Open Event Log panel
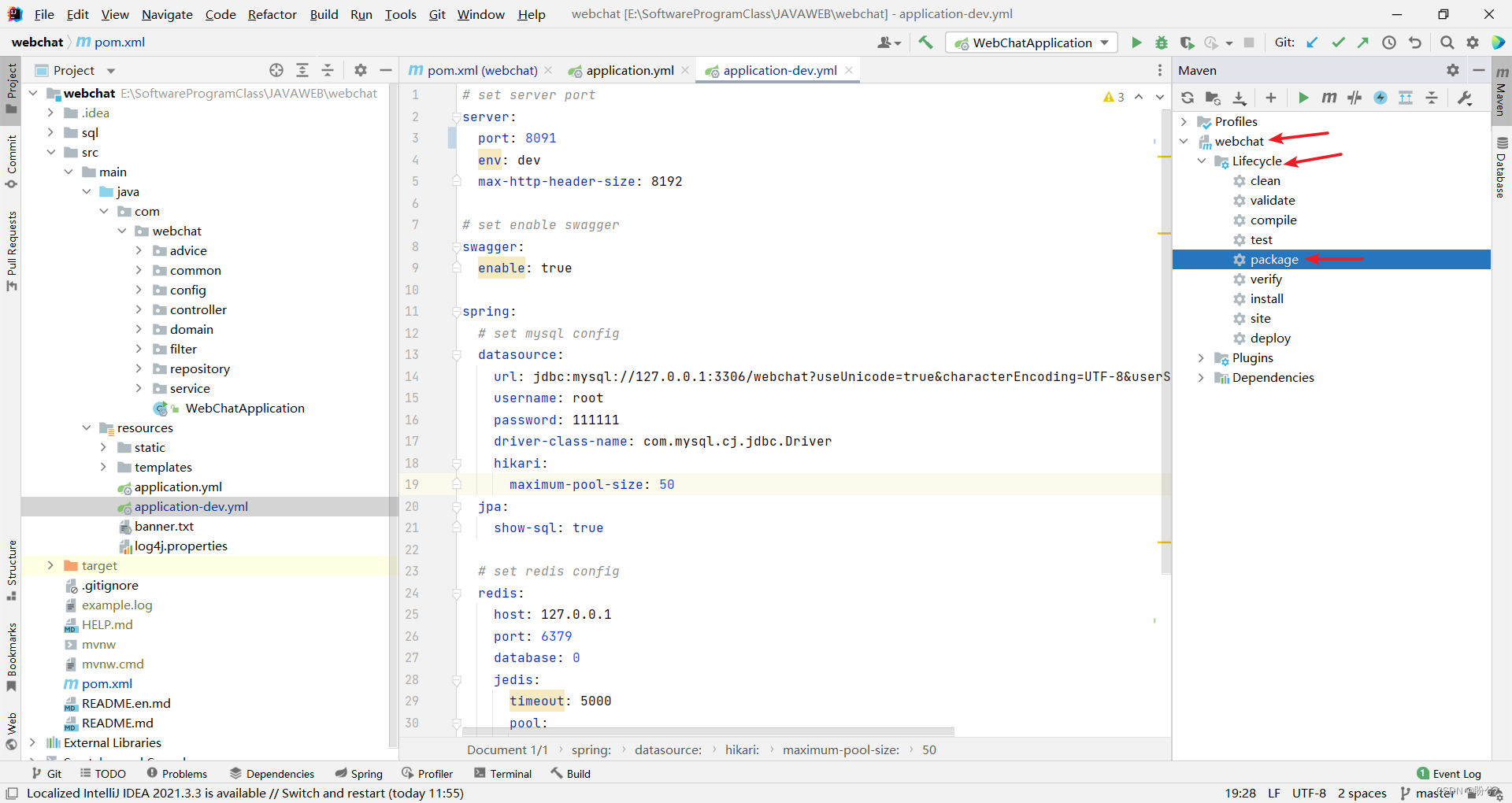Screen dimensions: 1512x803 click(x=1449, y=774)
